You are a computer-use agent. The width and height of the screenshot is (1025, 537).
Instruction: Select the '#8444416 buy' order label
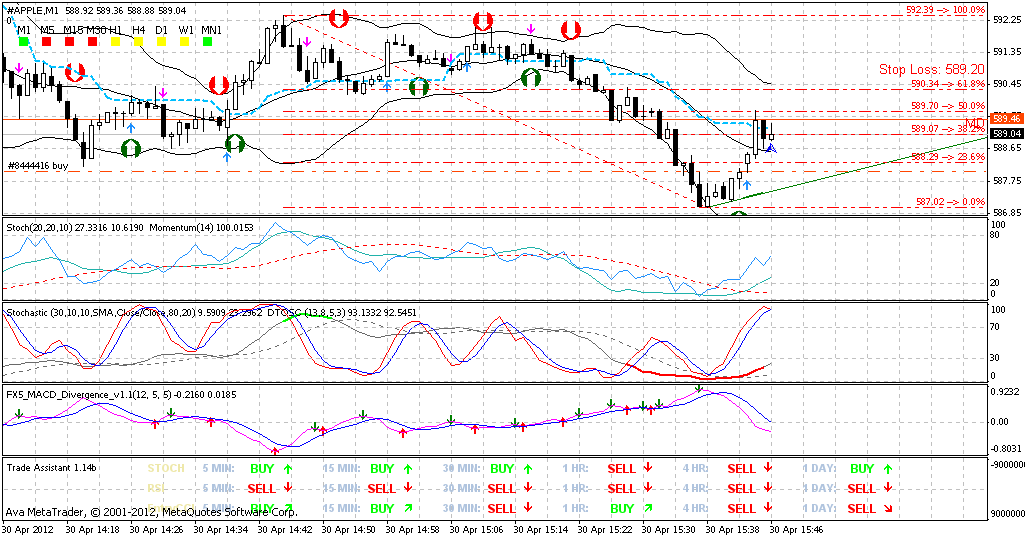point(38,166)
